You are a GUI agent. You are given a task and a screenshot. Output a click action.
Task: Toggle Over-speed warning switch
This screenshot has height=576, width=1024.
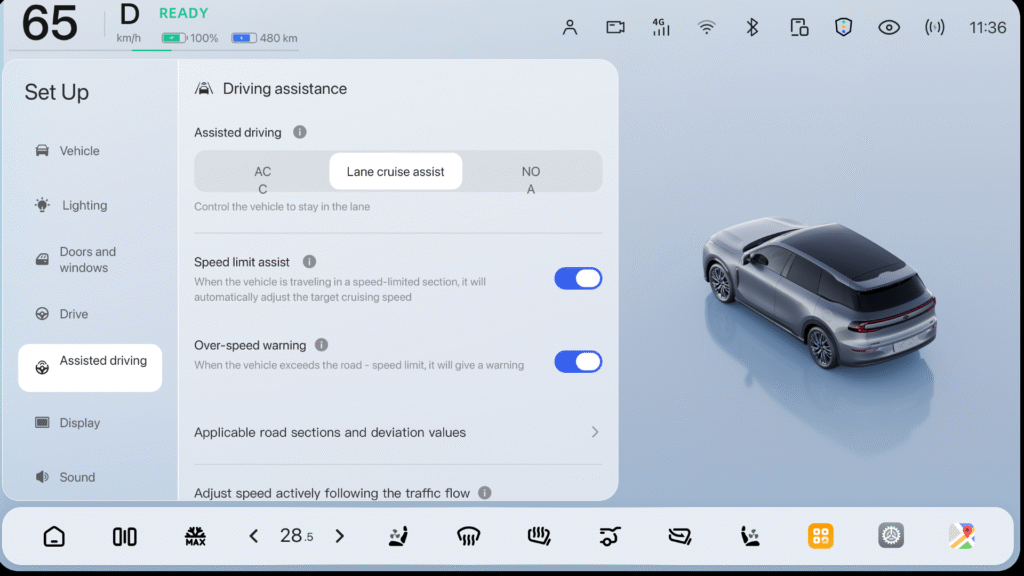pyautogui.click(x=578, y=361)
